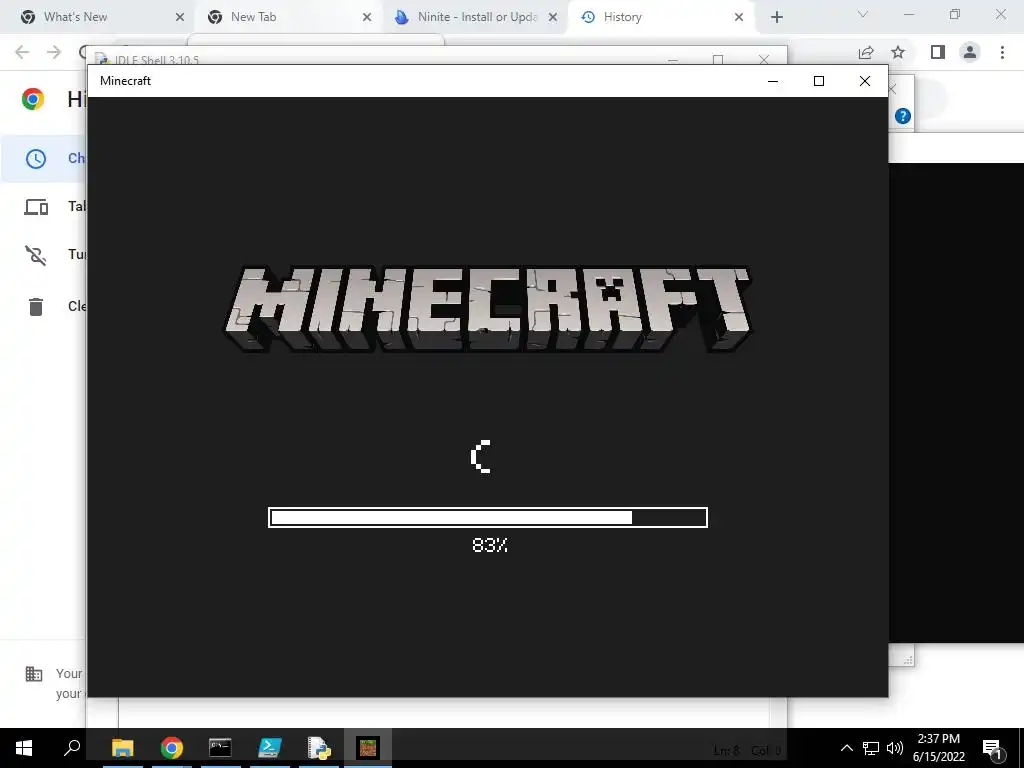
Task: Open Chrome's three-dot menu
Action: pos(1002,52)
